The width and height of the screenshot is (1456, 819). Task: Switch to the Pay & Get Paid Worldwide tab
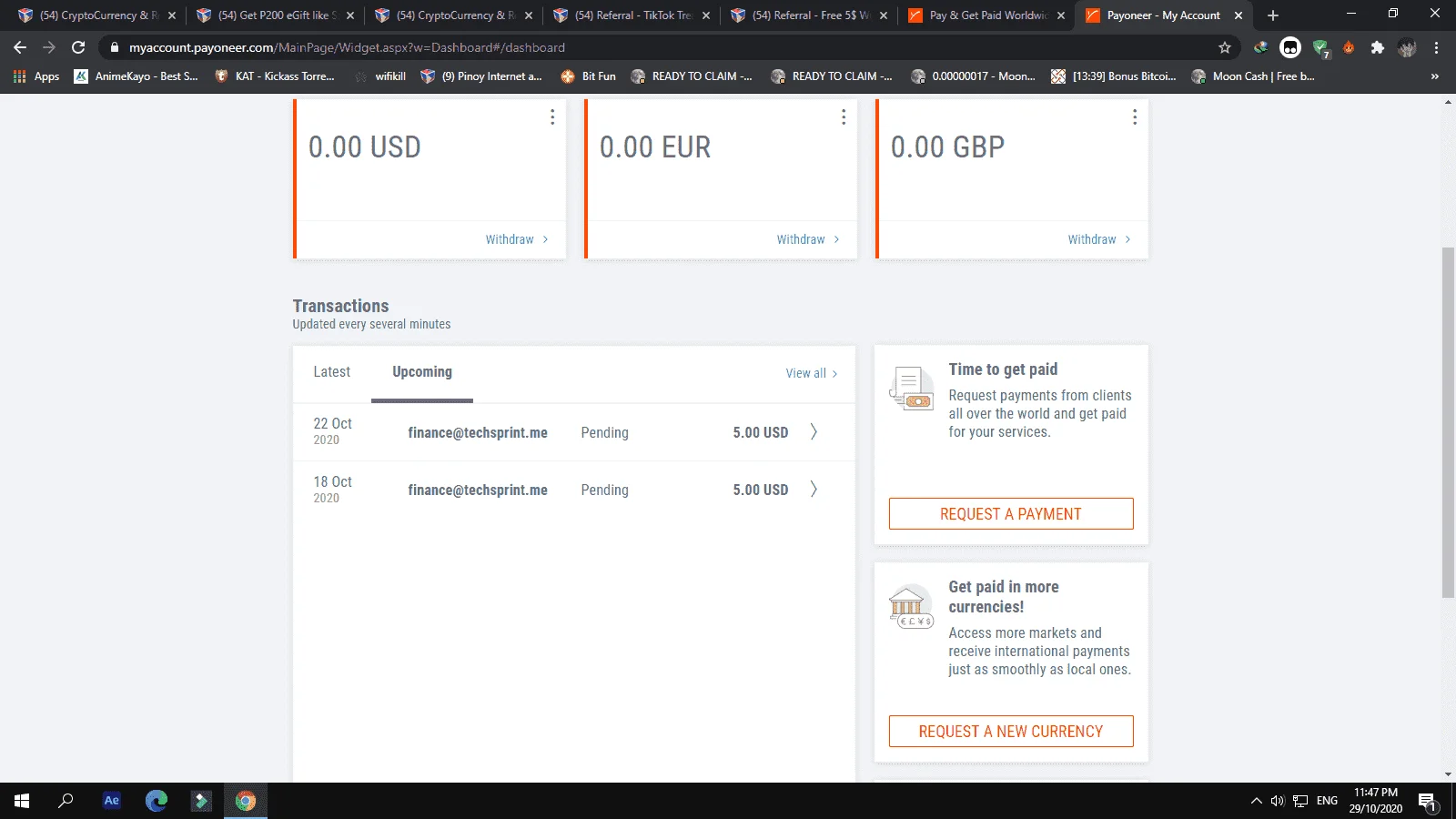pos(986,15)
